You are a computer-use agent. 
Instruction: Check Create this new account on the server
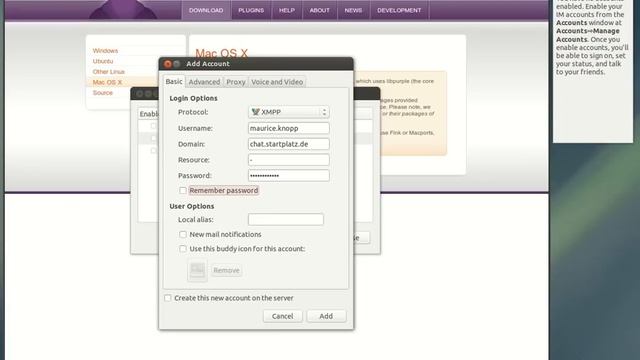(x=168, y=298)
